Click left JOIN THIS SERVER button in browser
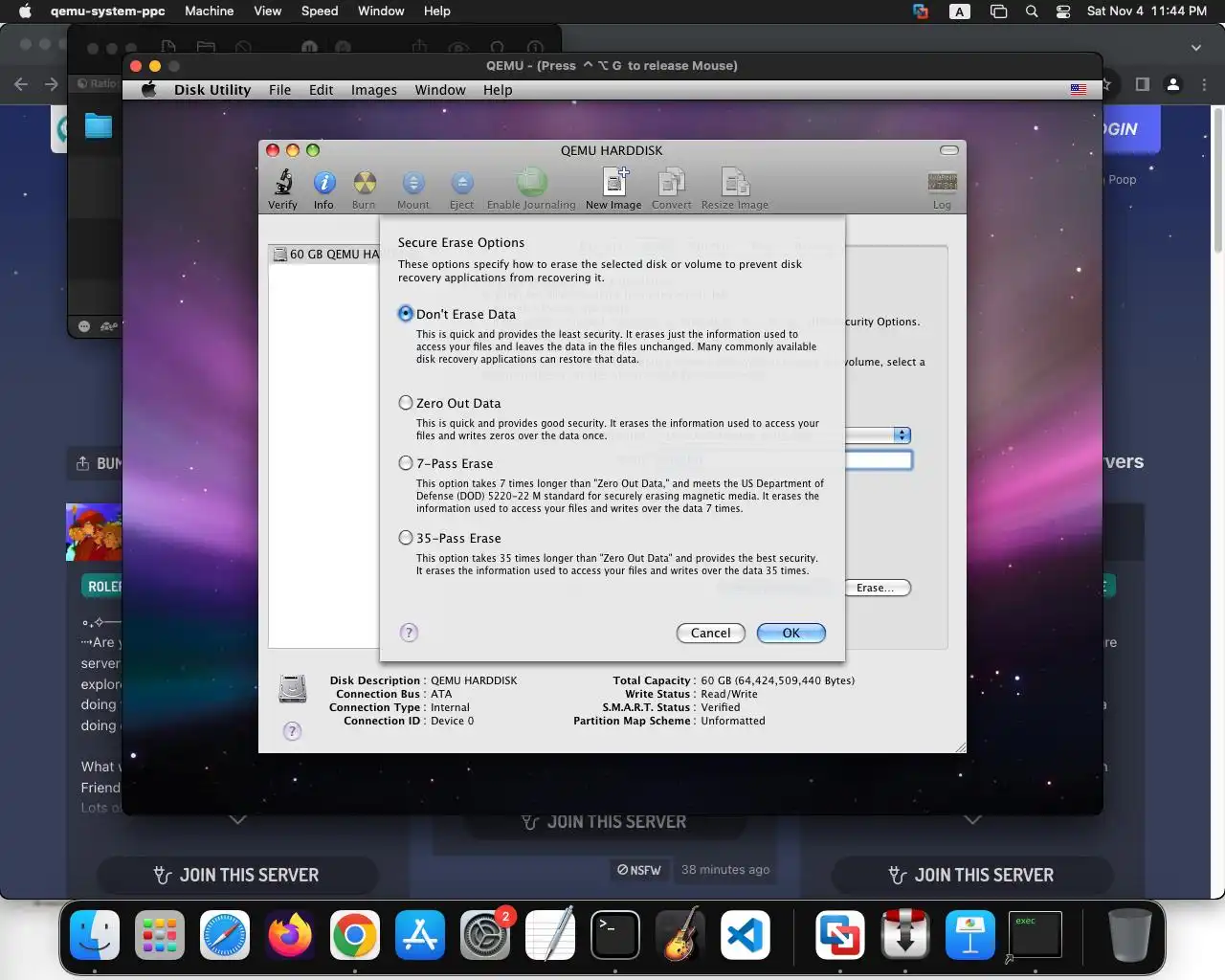The height and width of the screenshot is (980, 1225). pyautogui.click(x=237, y=875)
